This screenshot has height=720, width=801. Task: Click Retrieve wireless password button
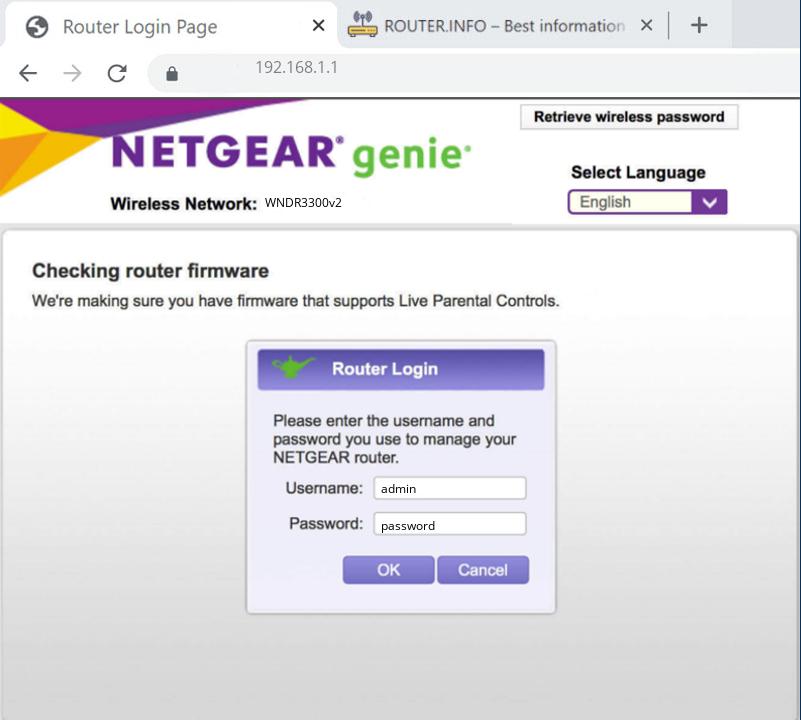[629, 117]
